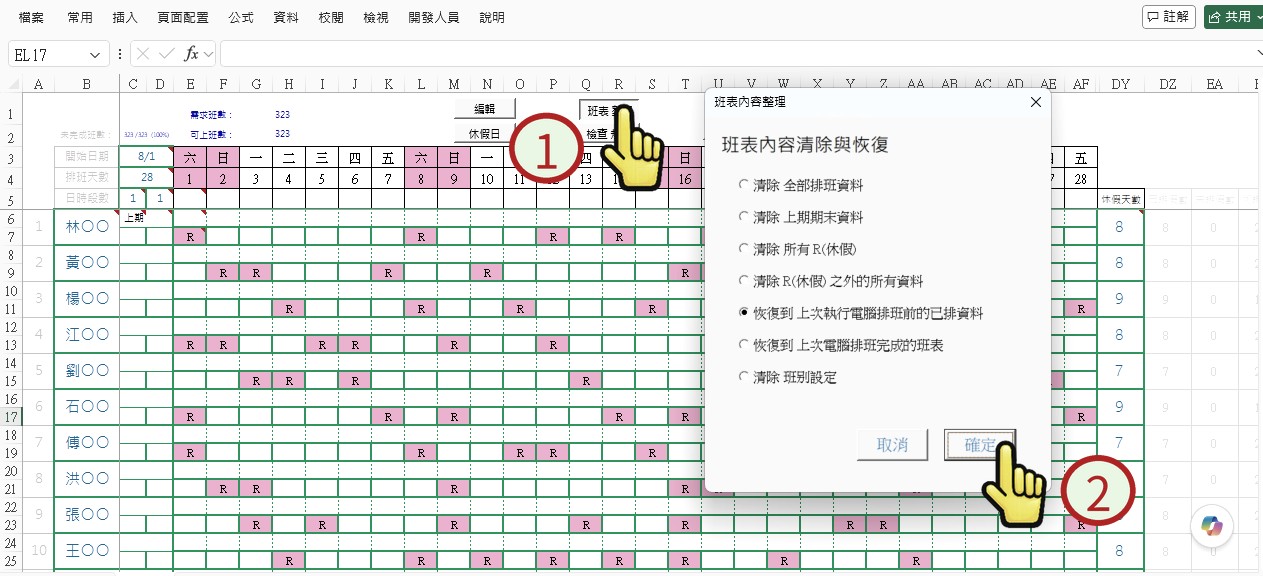Open the 資料 ribbon tab
The height and width of the screenshot is (576, 1263).
tap(285, 18)
